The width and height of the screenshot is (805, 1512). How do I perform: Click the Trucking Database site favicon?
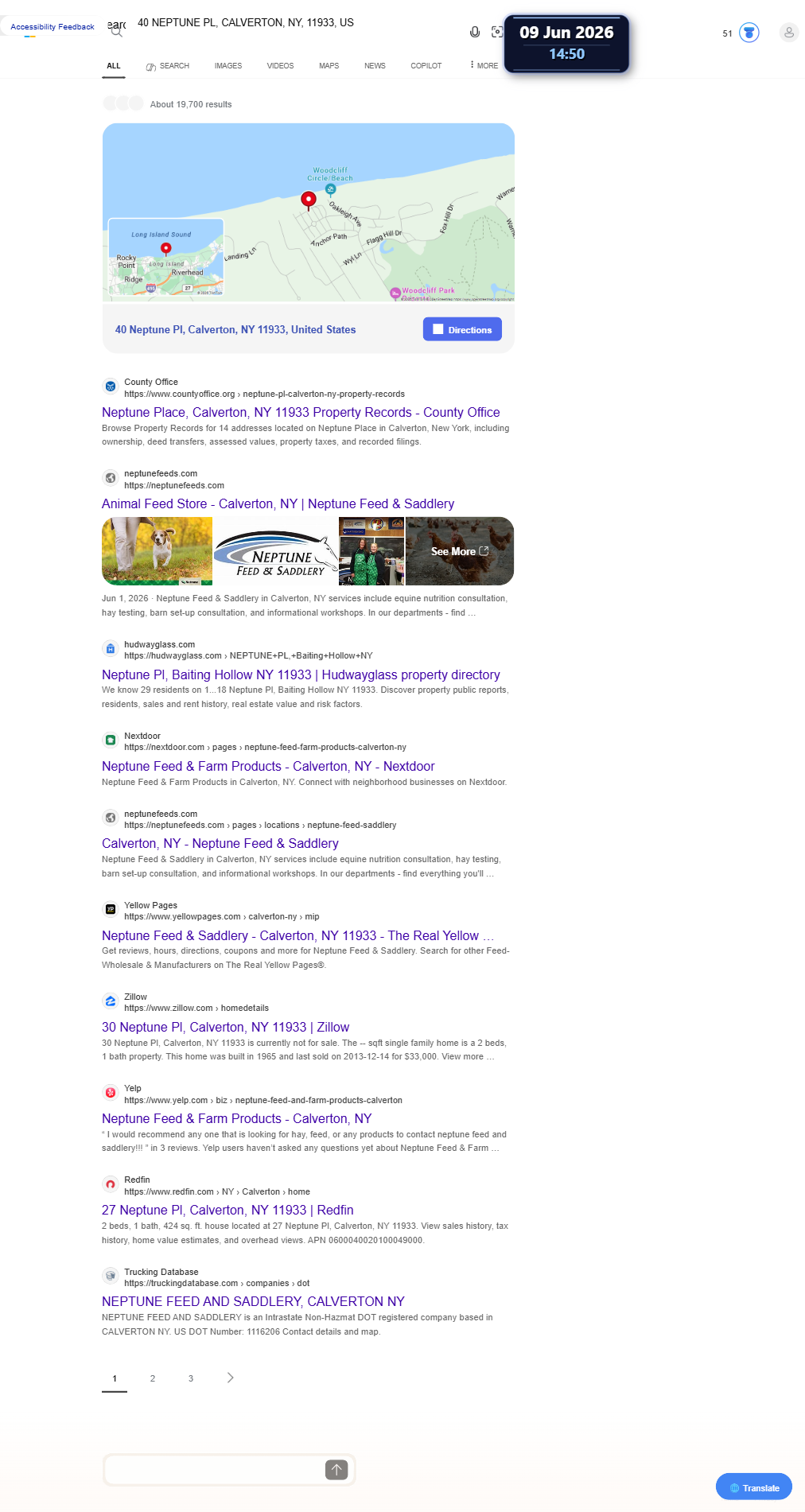tap(111, 1277)
